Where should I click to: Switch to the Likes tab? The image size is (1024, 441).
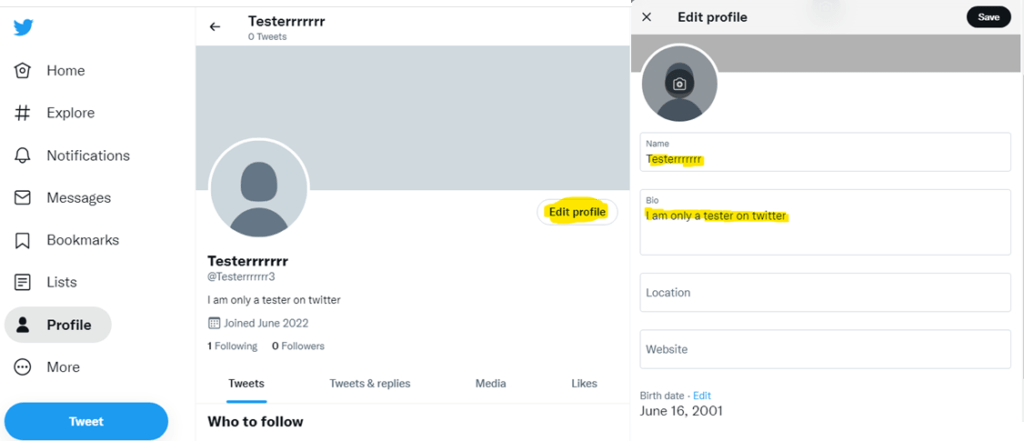(584, 384)
